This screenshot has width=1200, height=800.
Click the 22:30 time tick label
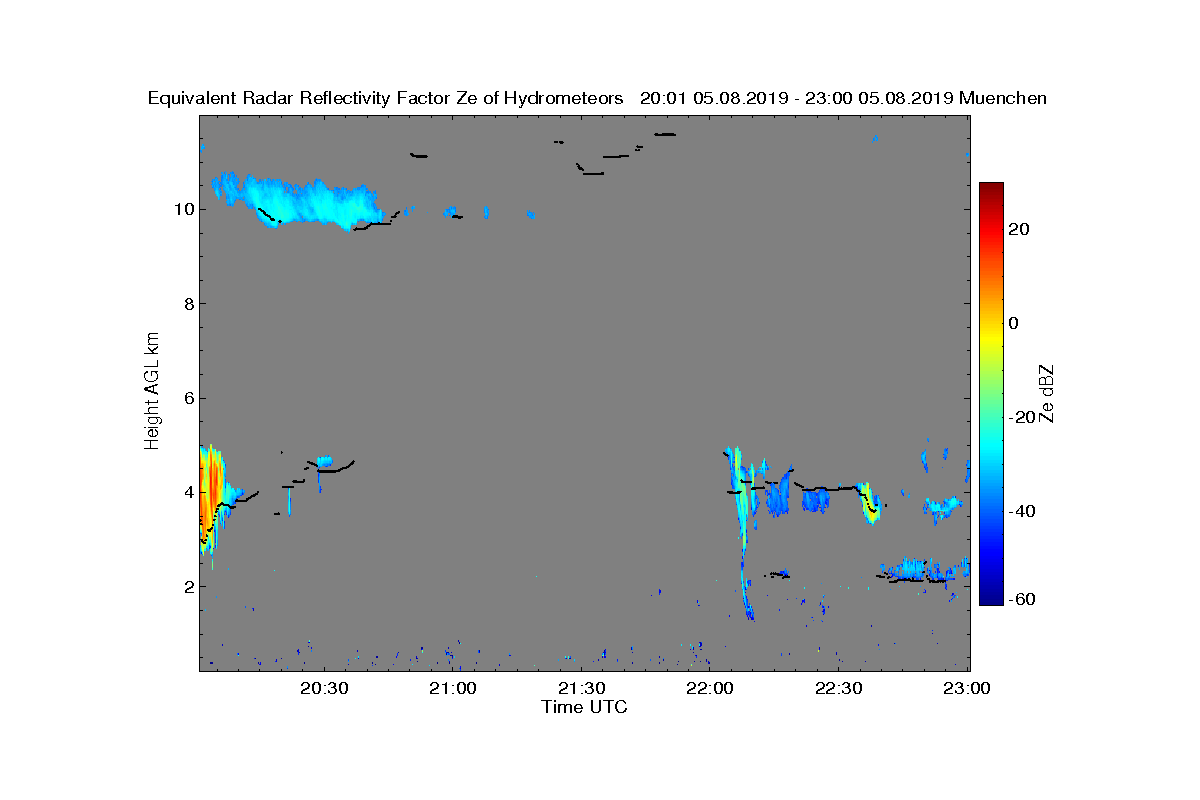pyautogui.click(x=839, y=689)
